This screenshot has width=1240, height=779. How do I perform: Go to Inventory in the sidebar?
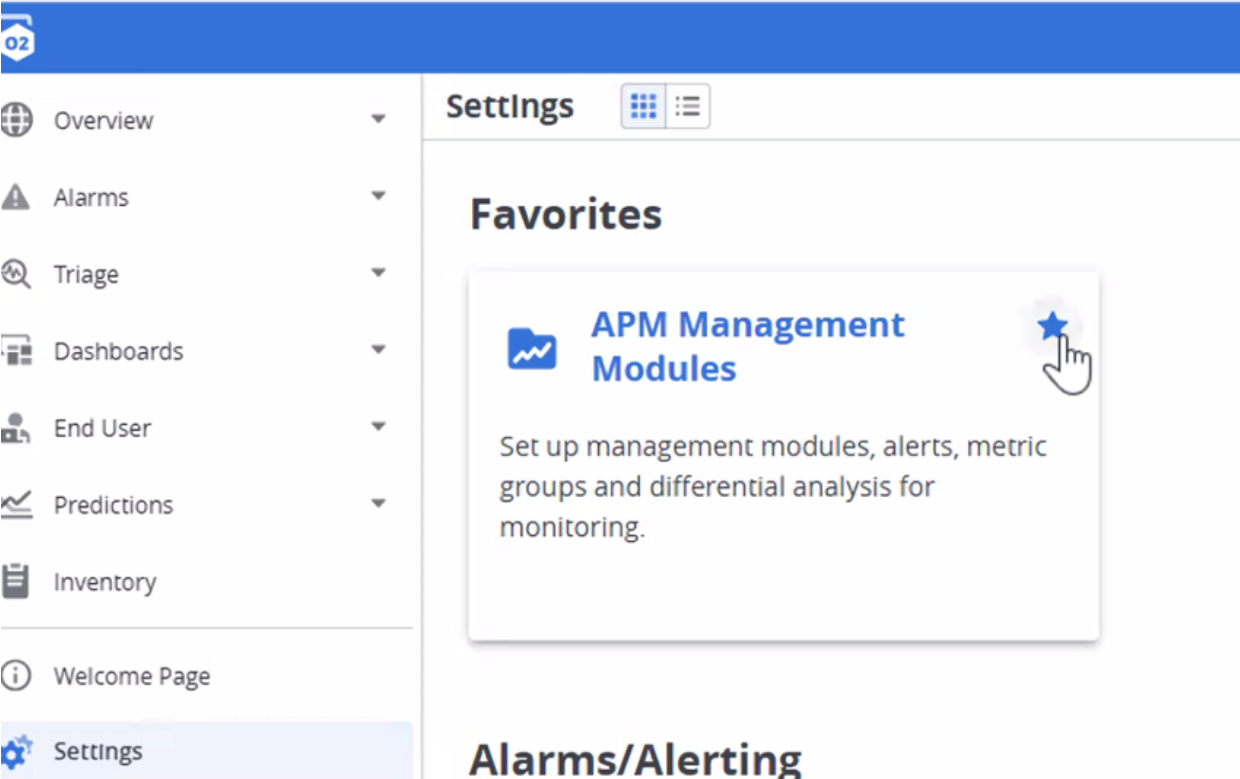pyautogui.click(x=105, y=582)
